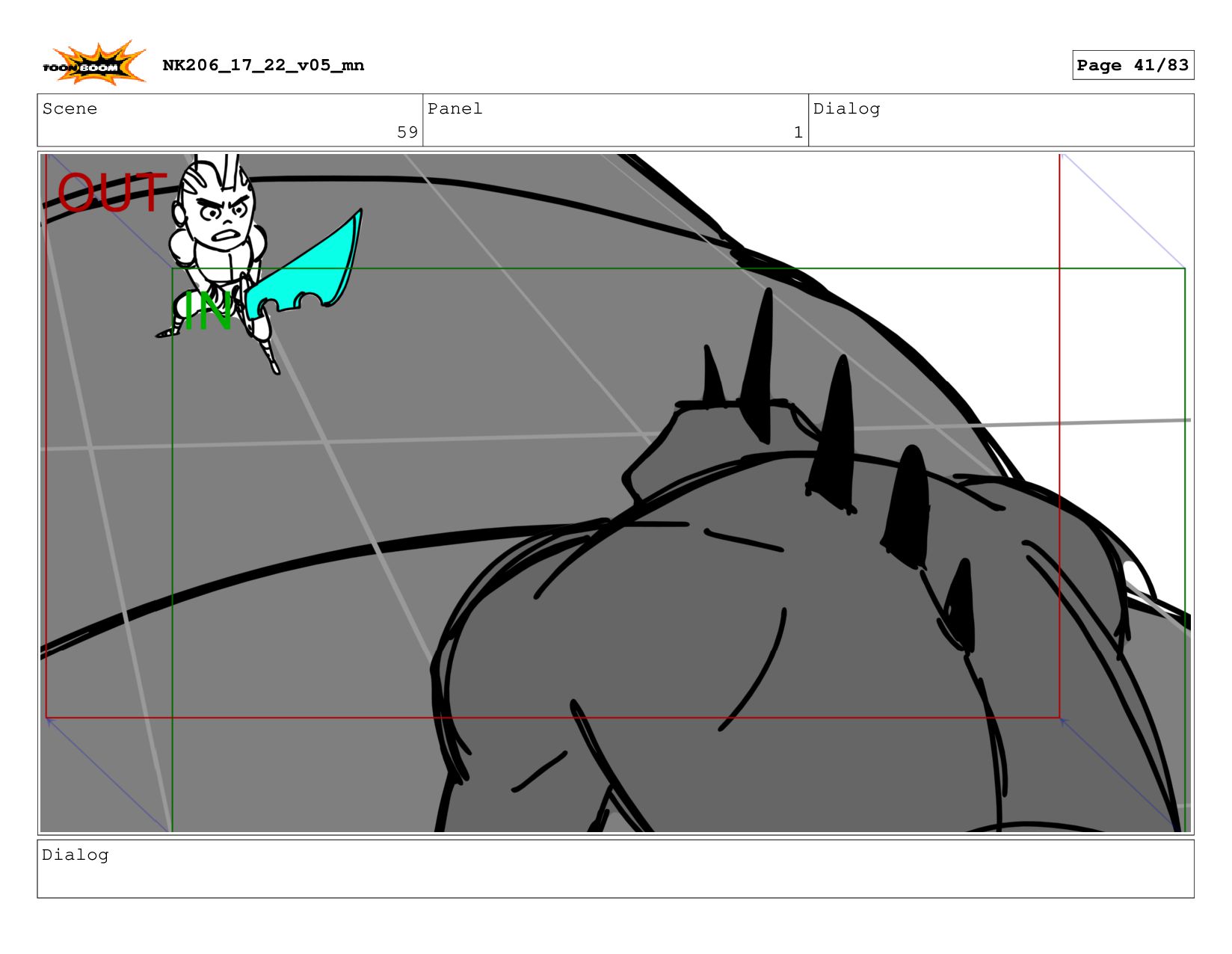Screen dimensions: 1232x954
Task: Click the green IN camera label
Action: click(x=207, y=312)
